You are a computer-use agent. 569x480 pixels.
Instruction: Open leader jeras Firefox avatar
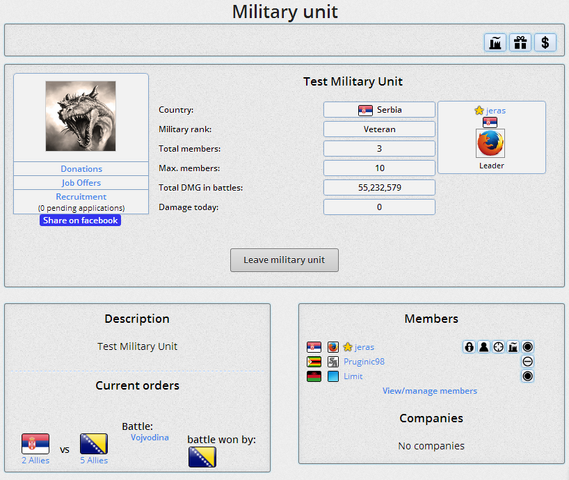[x=490, y=143]
